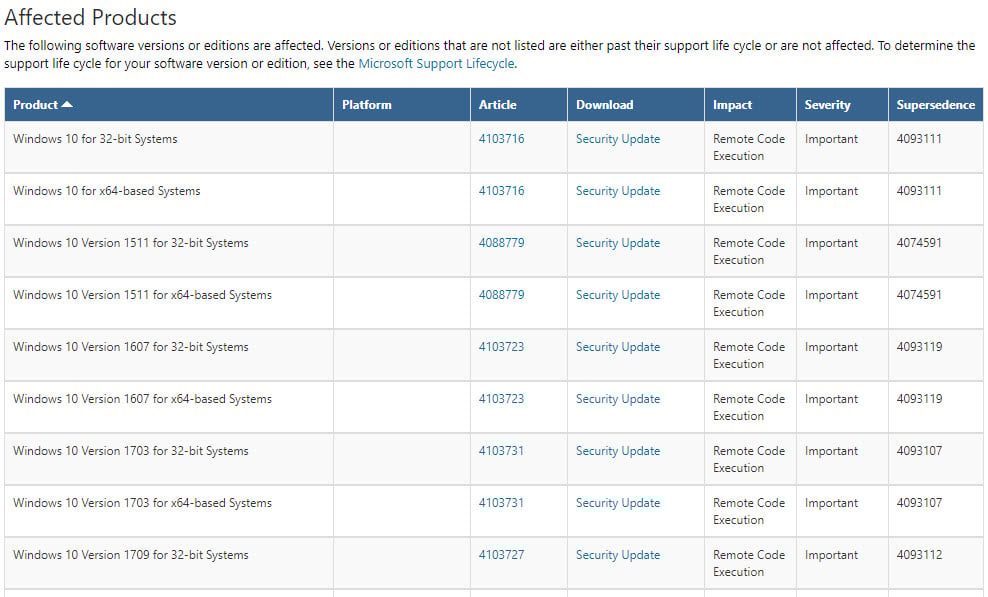Open article 4103716 for Windows 10 32-bit Systems
988x597 pixels.
[x=501, y=139]
